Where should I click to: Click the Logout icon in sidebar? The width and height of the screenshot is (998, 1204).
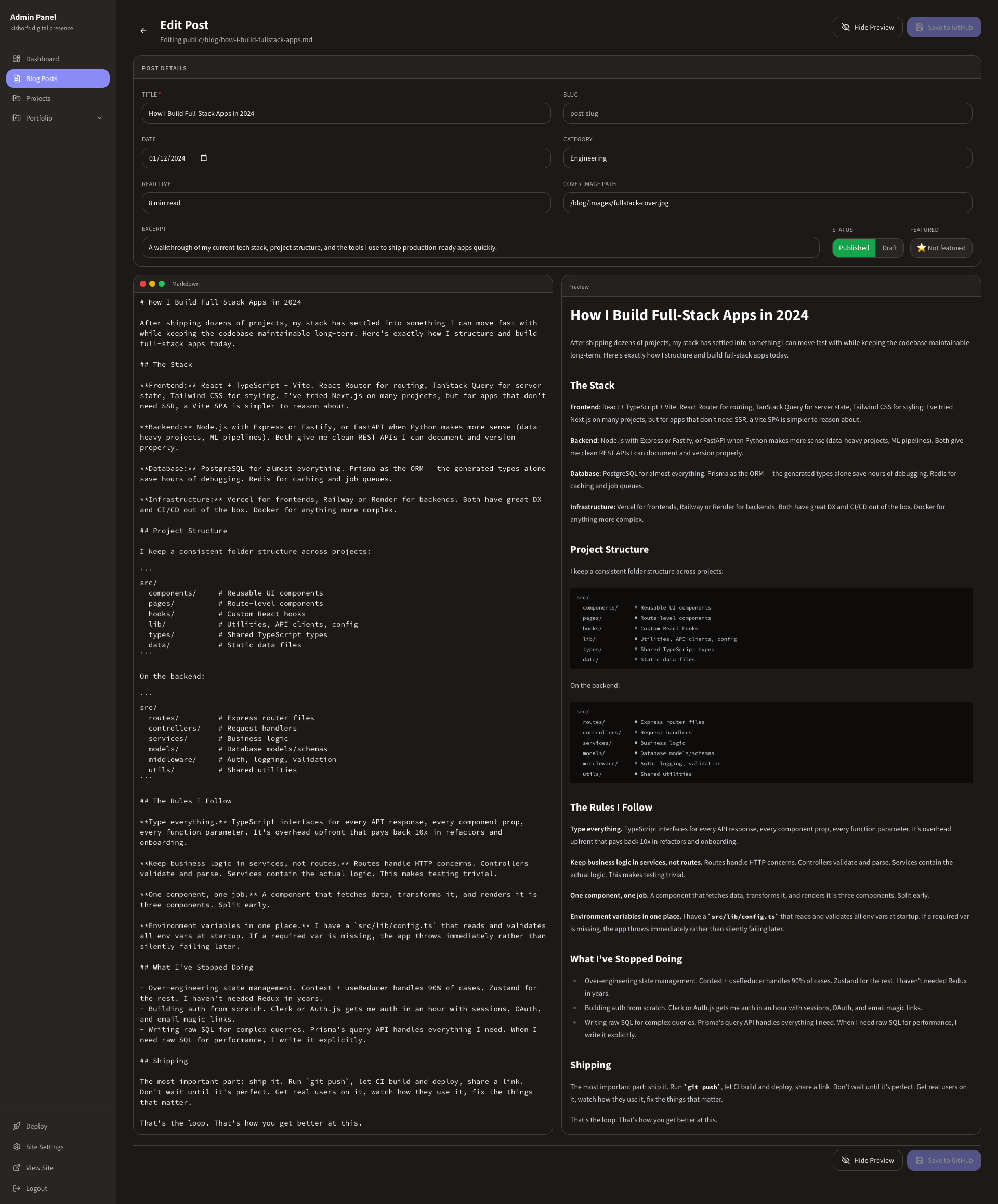17,1188
